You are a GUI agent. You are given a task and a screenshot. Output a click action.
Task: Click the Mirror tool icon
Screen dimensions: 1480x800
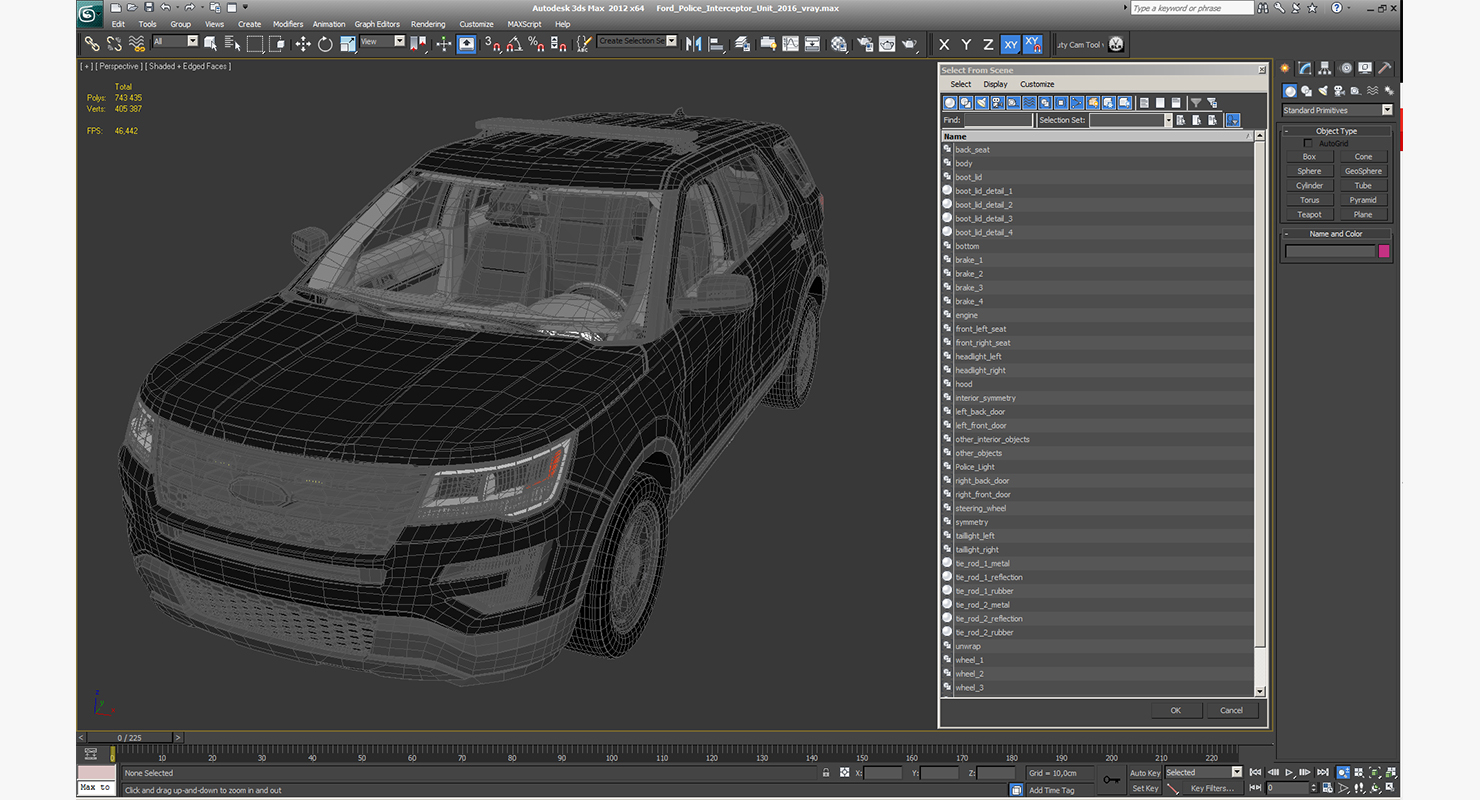click(692, 44)
